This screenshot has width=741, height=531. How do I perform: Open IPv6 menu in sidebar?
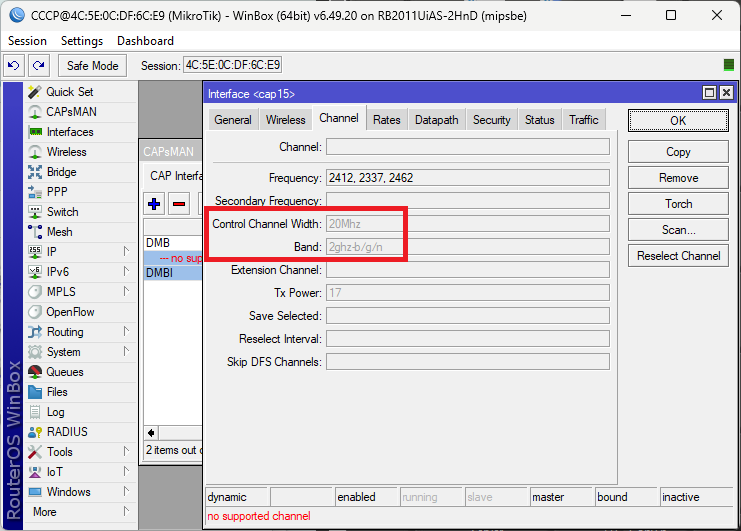coord(80,272)
